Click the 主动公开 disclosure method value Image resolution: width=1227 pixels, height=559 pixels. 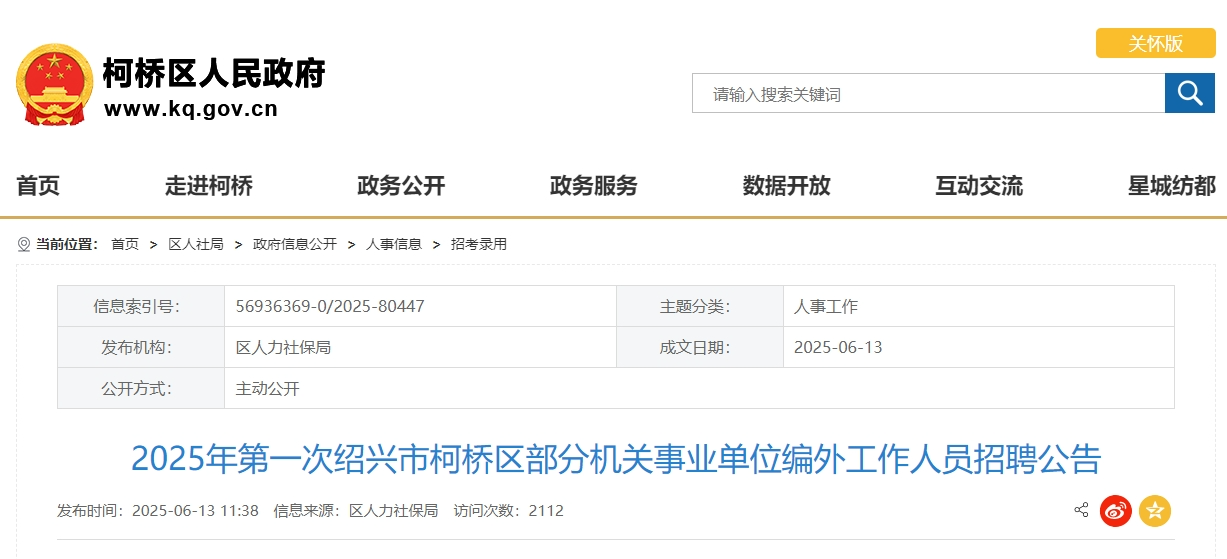pos(268,388)
